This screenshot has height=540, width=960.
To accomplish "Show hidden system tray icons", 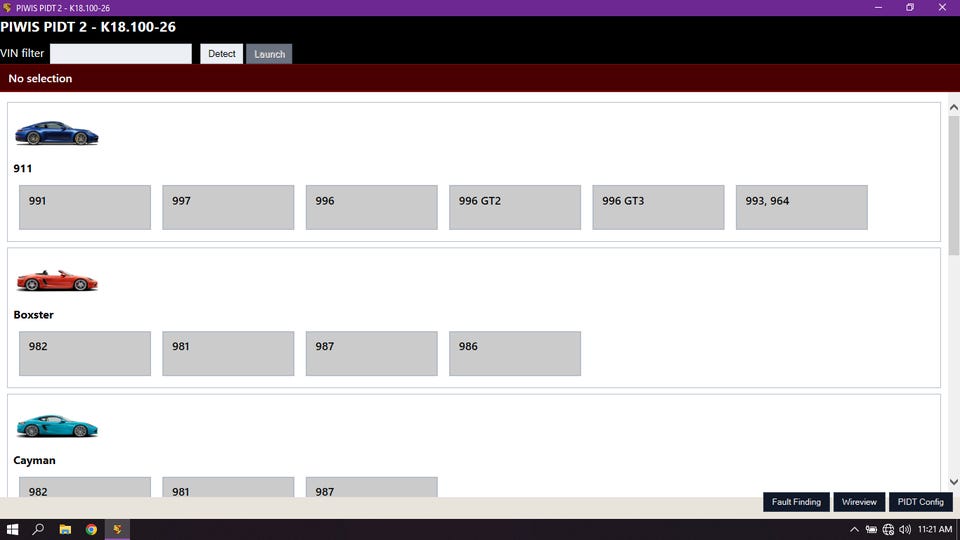I will pyautogui.click(x=854, y=530).
